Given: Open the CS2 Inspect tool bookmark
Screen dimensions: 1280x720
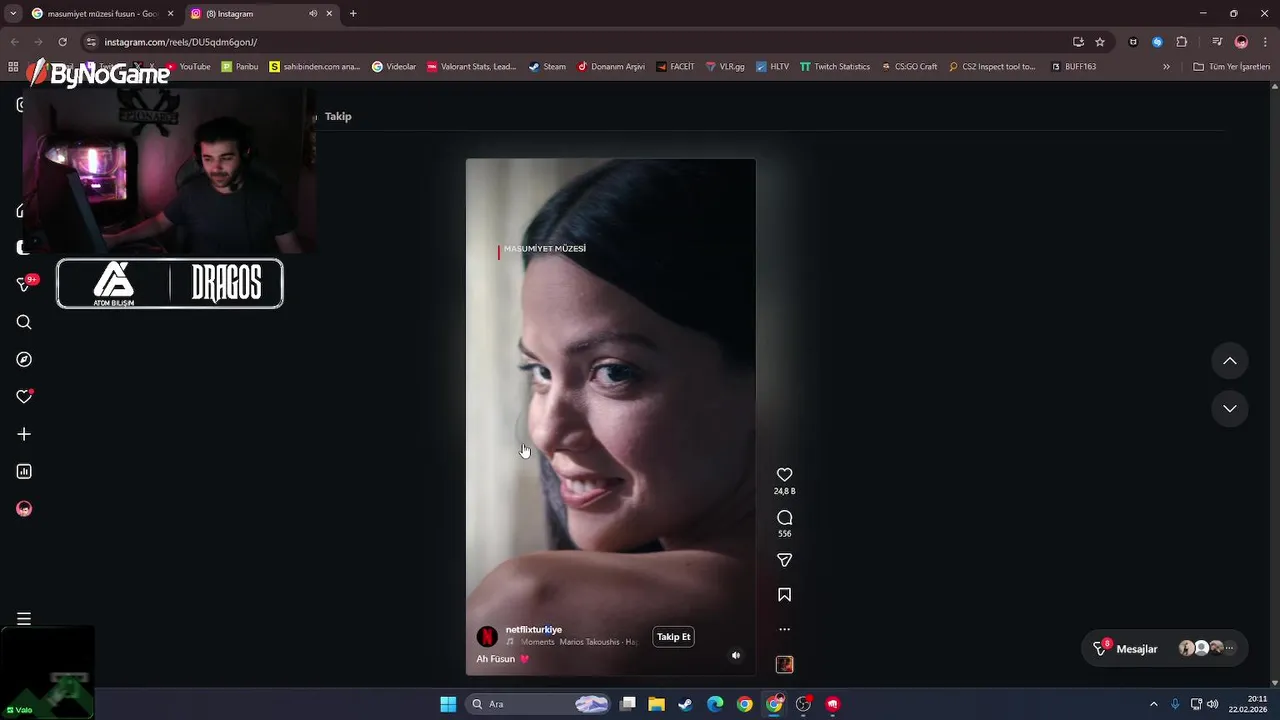Looking at the screenshot, I should coord(992,67).
